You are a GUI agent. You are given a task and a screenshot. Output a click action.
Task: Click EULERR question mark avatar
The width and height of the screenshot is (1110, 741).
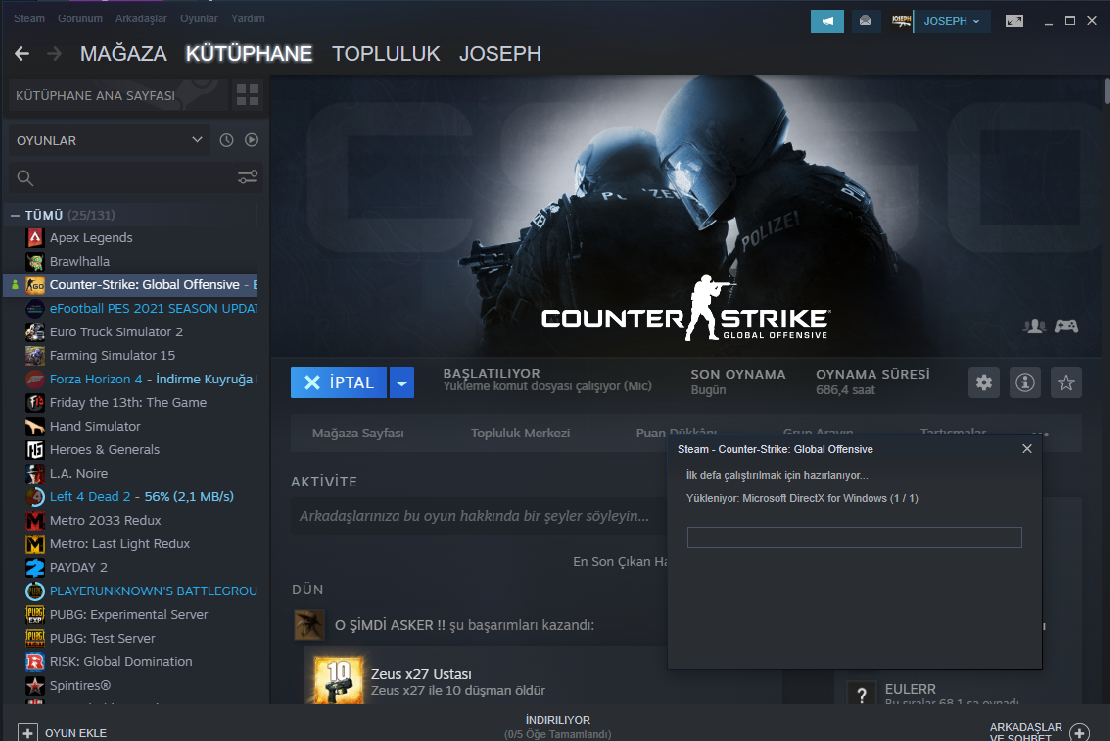click(862, 694)
